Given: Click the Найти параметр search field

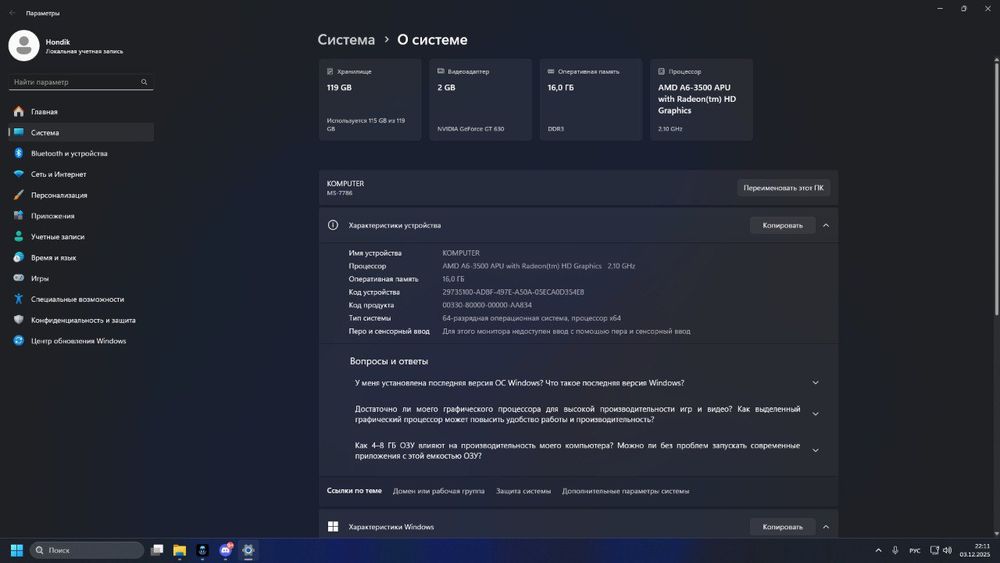Looking at the screenshot, I should tap(81, 82).
